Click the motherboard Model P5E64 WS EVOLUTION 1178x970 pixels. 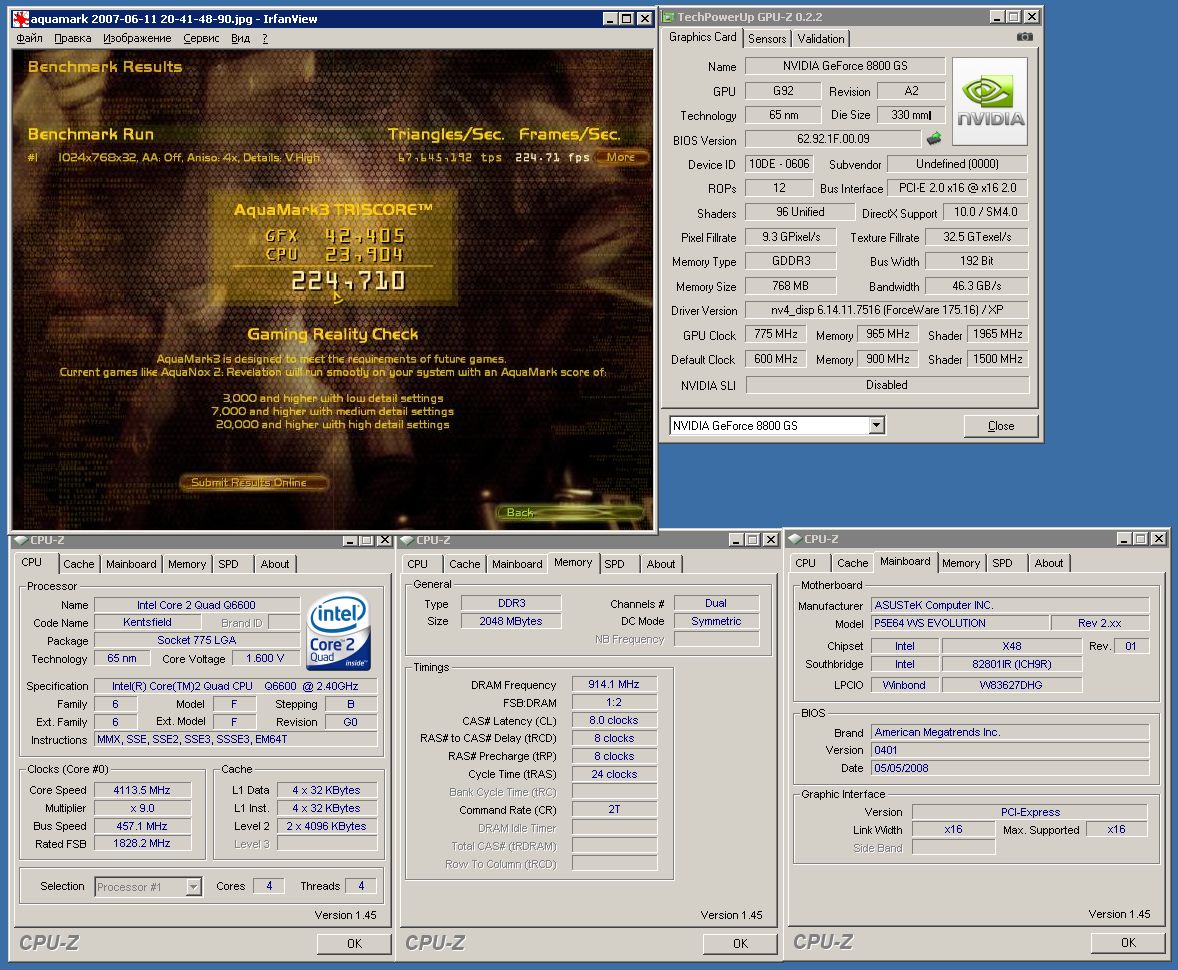tap(959, 623)
